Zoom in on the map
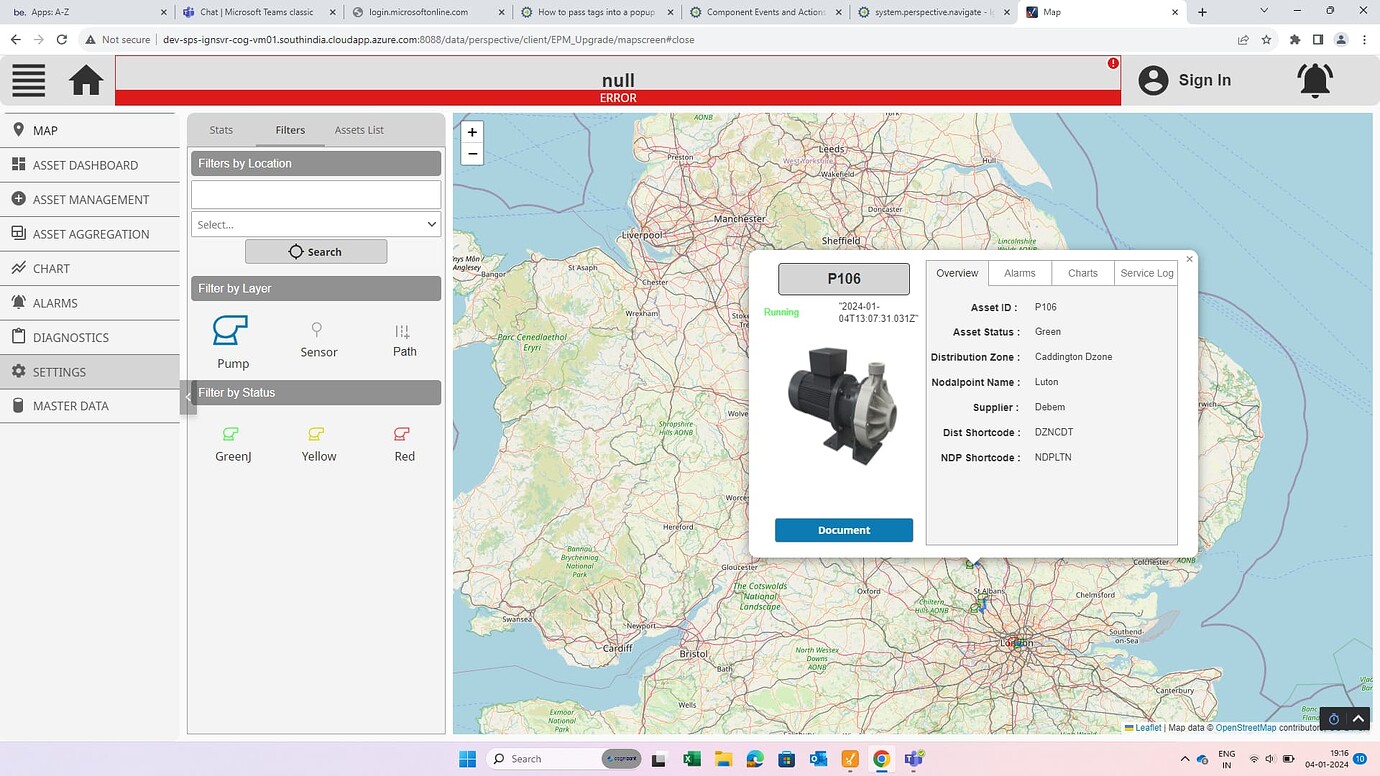Screen dimensions: 1380x776 [472, 132]
